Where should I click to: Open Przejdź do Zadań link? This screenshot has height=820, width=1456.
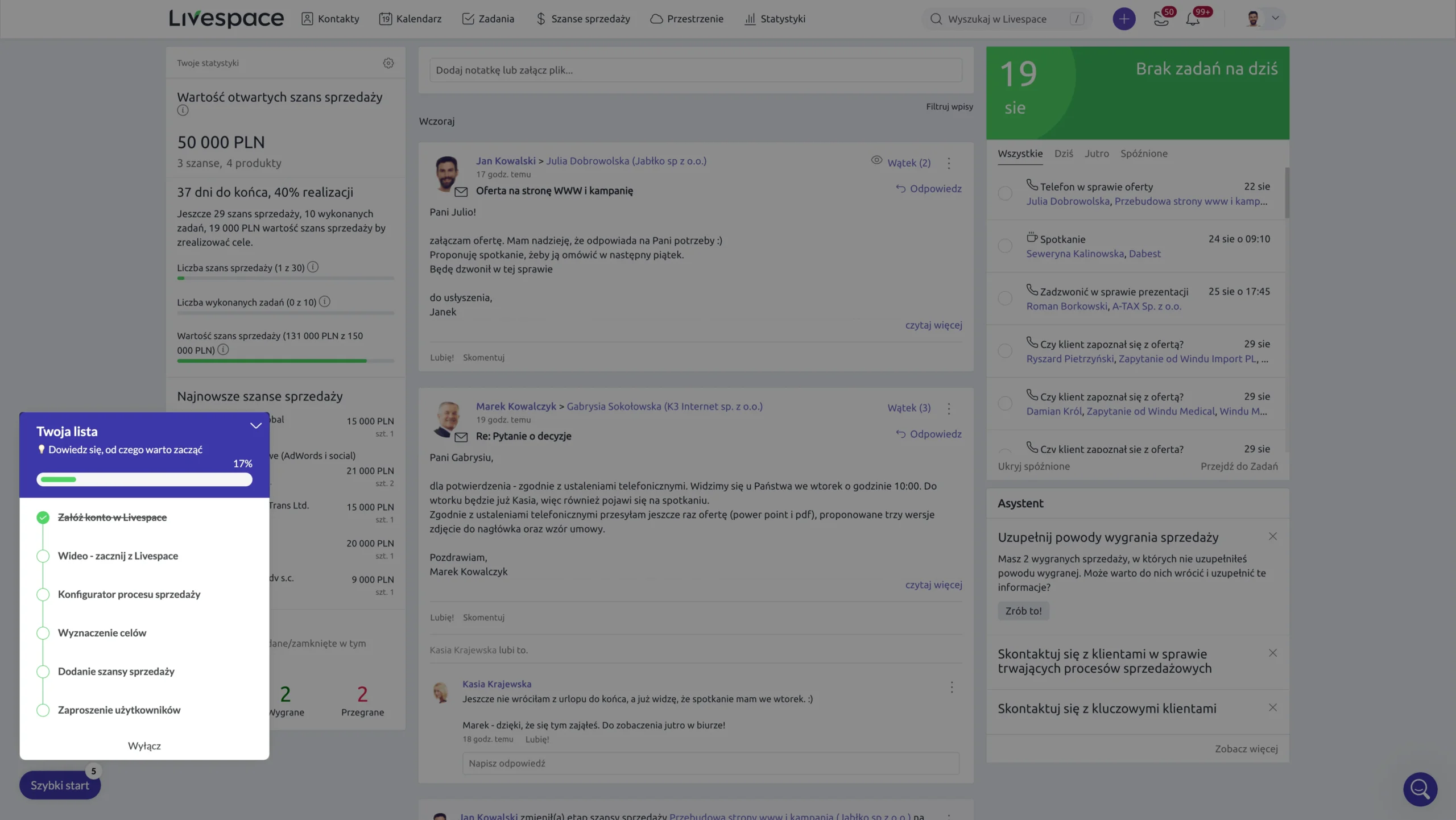1239,466
